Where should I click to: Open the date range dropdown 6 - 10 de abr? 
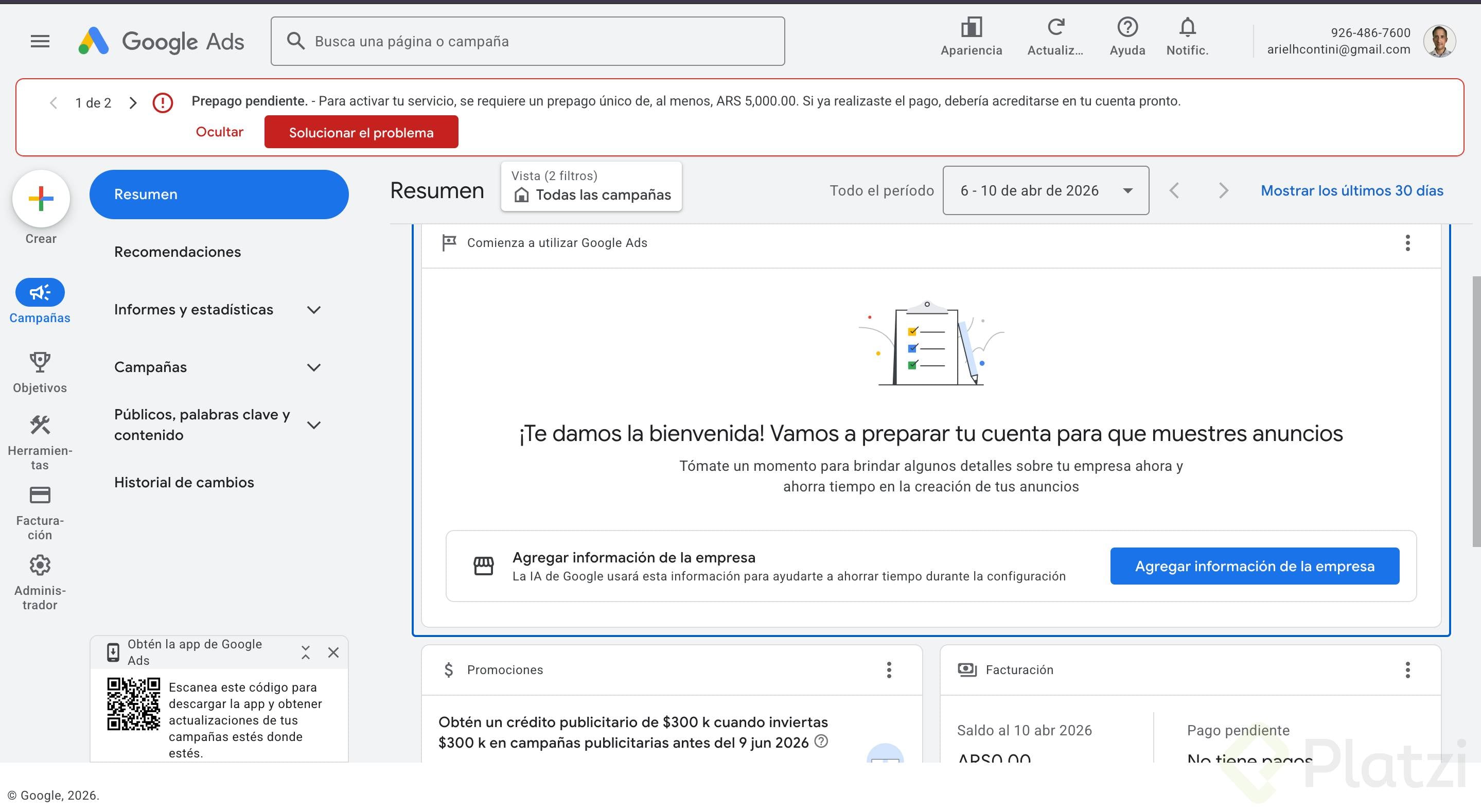(1045, 190)
